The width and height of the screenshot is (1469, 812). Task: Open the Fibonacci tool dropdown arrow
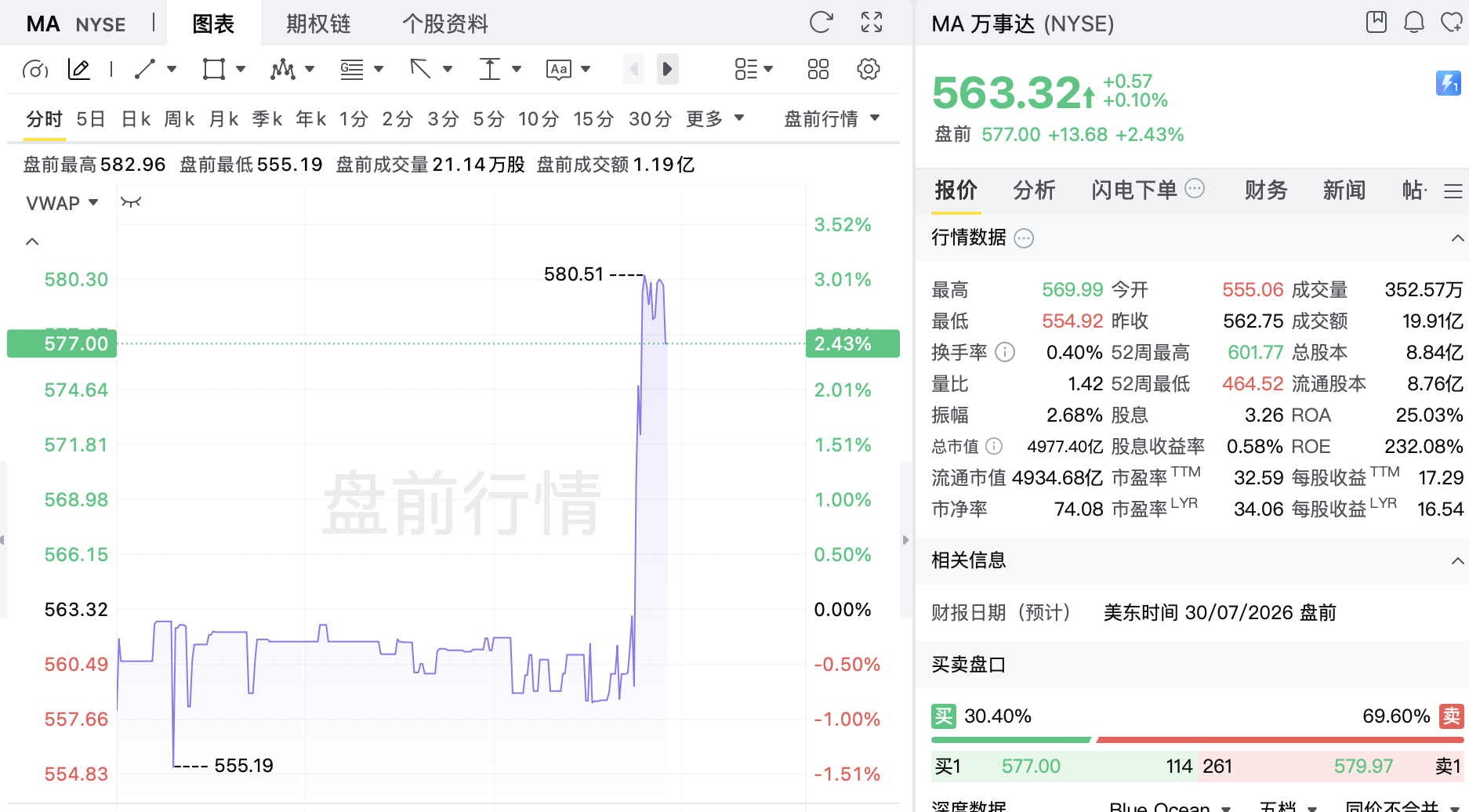pyautogui.click(x=379, y=69)
